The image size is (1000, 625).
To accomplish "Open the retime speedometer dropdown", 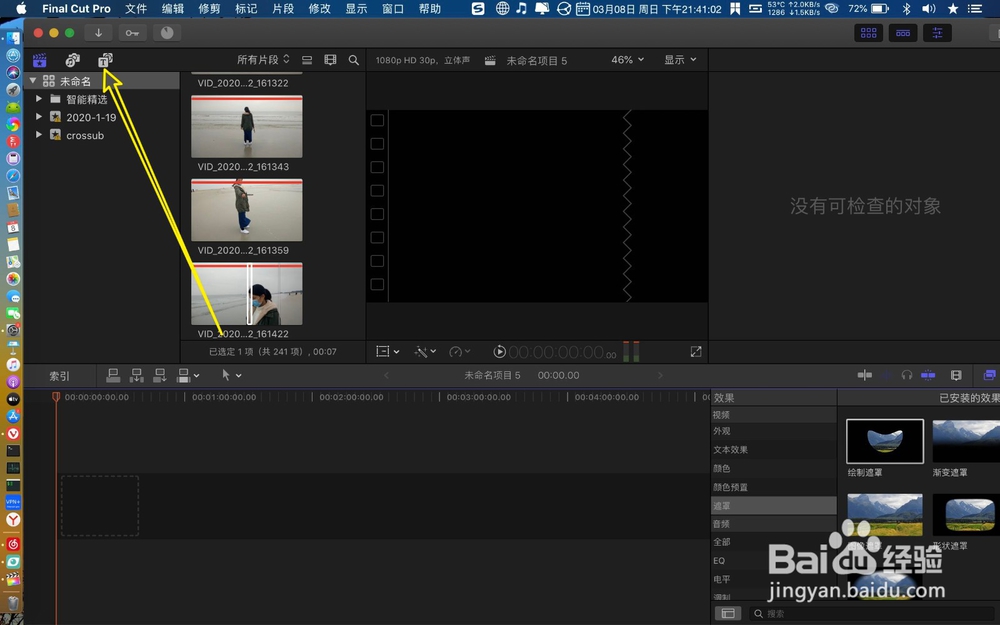I will (460, 351).
